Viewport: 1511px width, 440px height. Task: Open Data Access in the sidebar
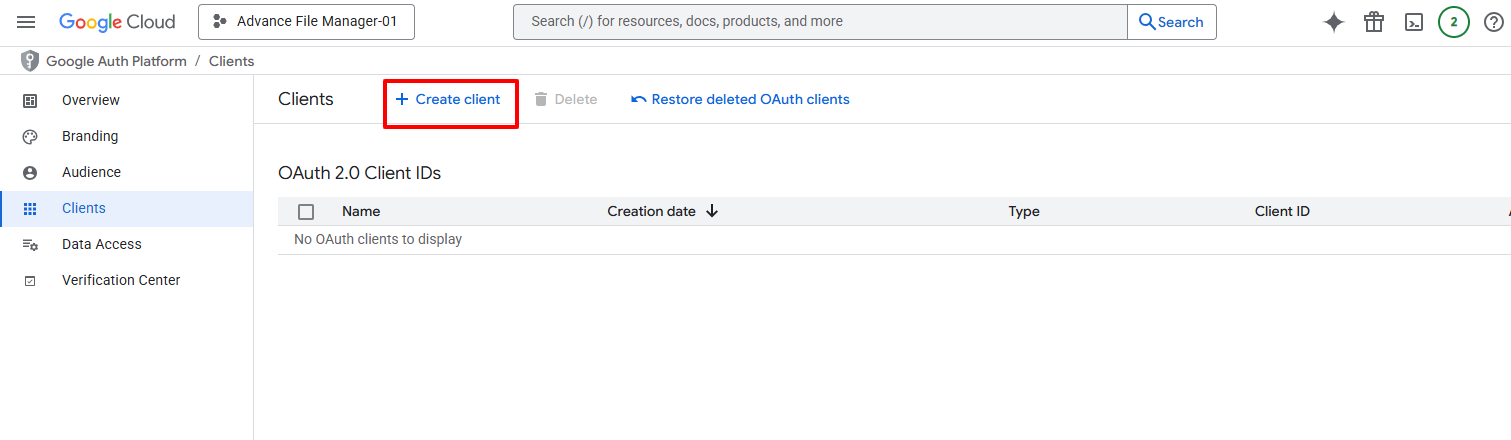pos(101,244)
